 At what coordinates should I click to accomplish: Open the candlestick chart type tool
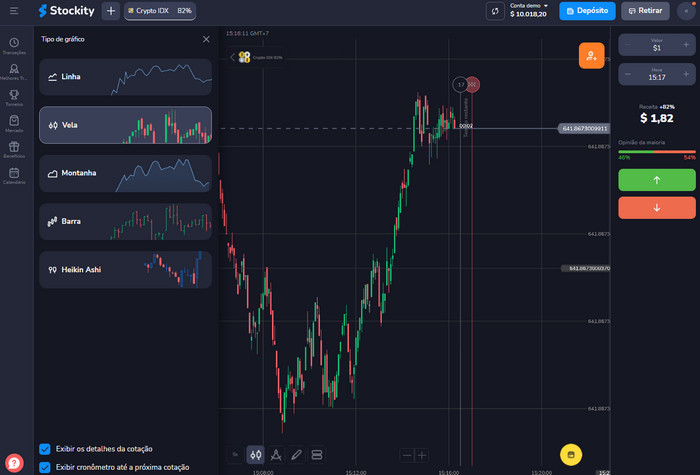[256, 455]
